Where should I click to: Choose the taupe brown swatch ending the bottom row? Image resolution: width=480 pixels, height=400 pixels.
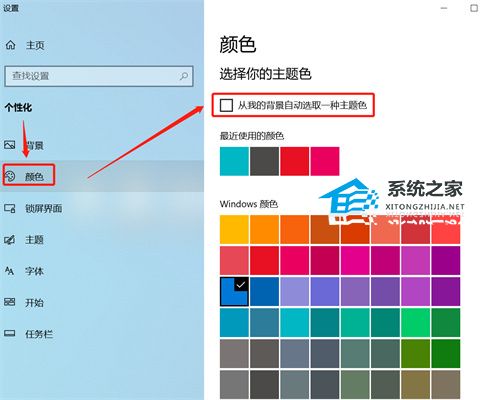(x=446, y=385)
